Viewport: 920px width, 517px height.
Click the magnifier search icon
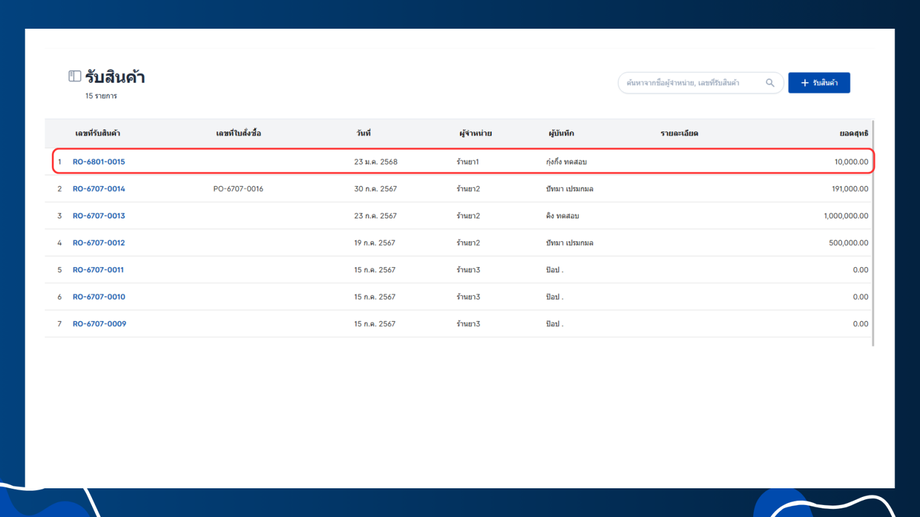pyautogui.click(x=770, y=83)
